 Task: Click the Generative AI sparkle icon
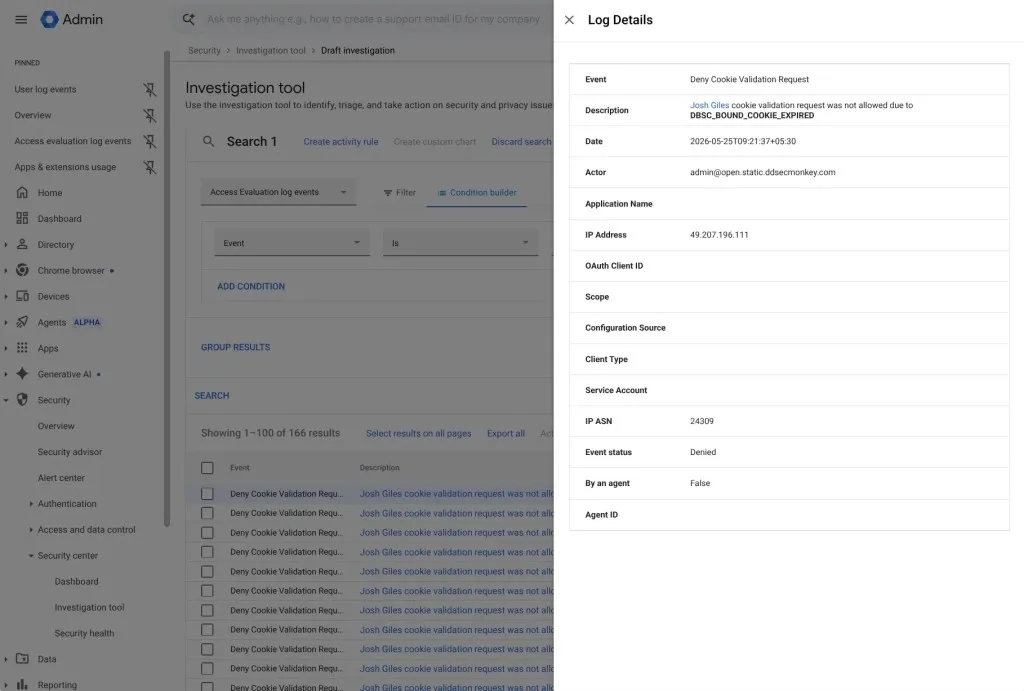point(22,374)
